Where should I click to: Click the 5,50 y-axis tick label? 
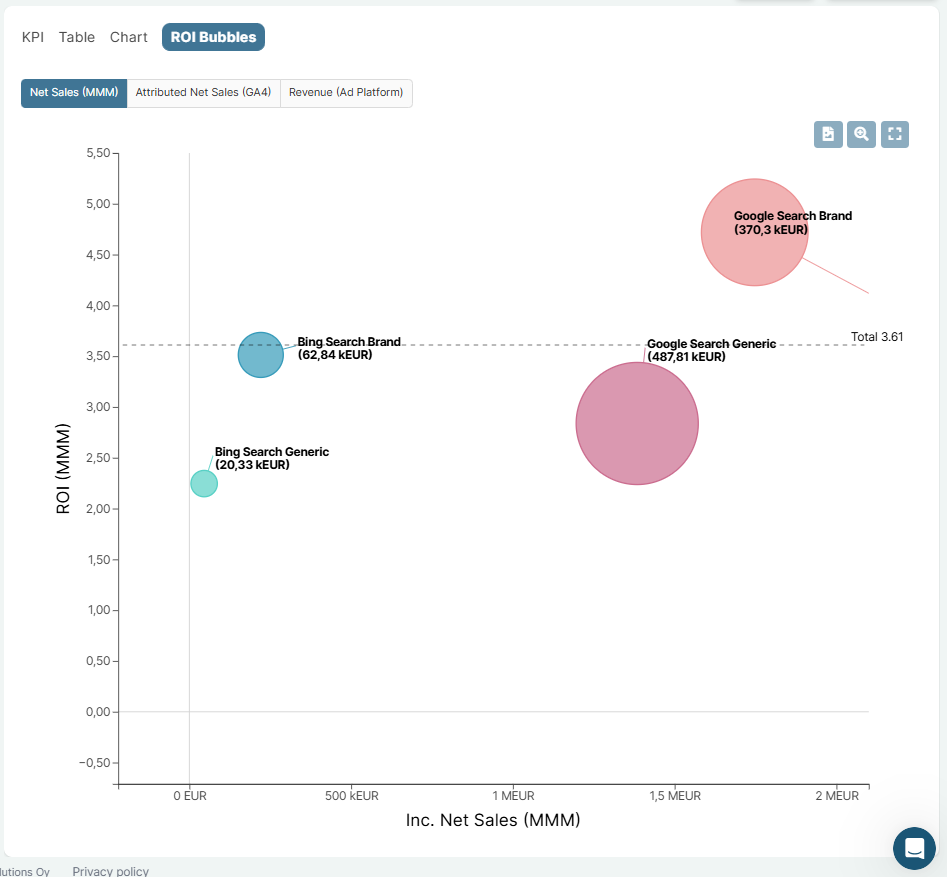tap(98, 153)
